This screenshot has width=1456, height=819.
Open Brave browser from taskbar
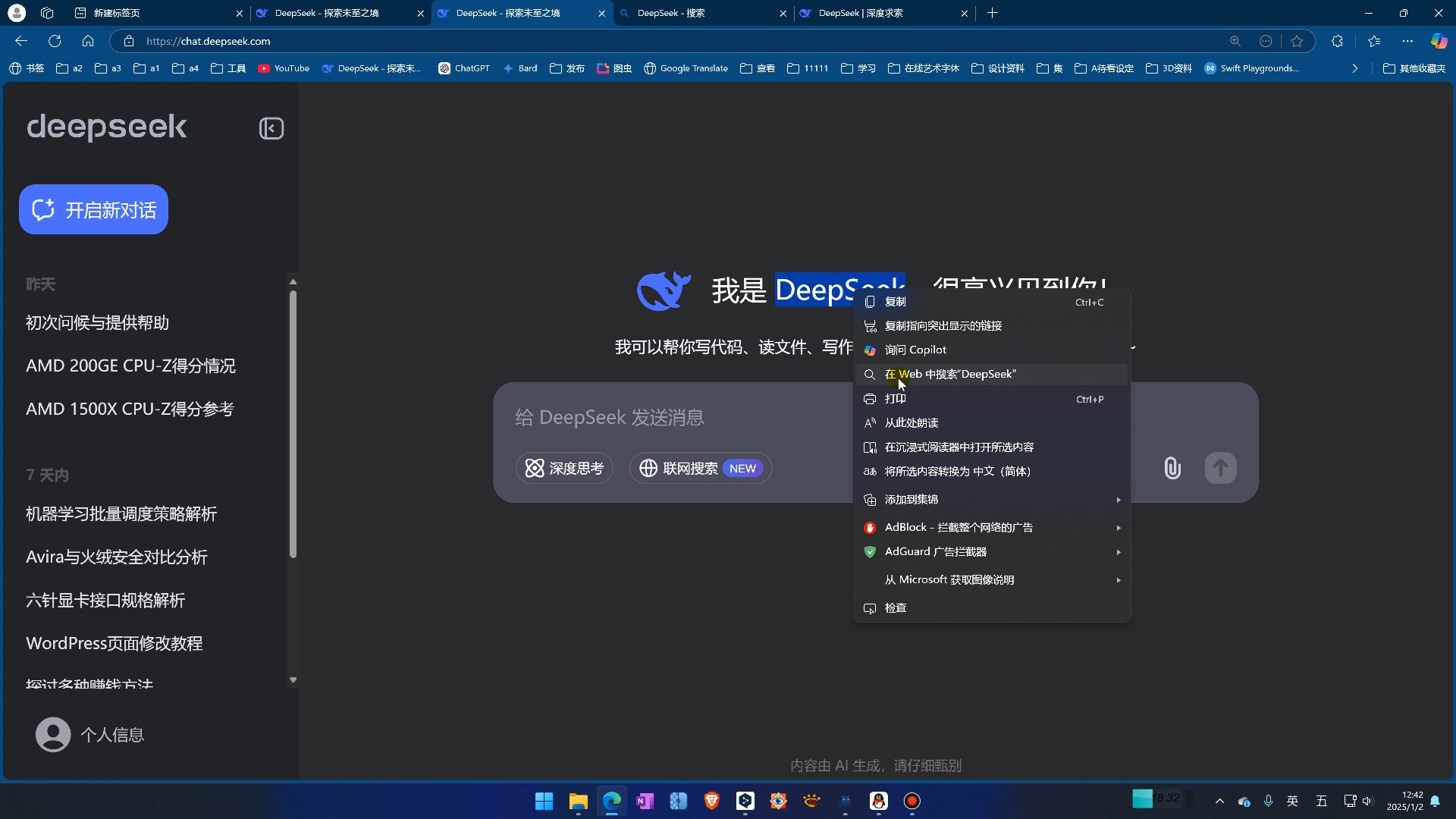tap(711, 801)
